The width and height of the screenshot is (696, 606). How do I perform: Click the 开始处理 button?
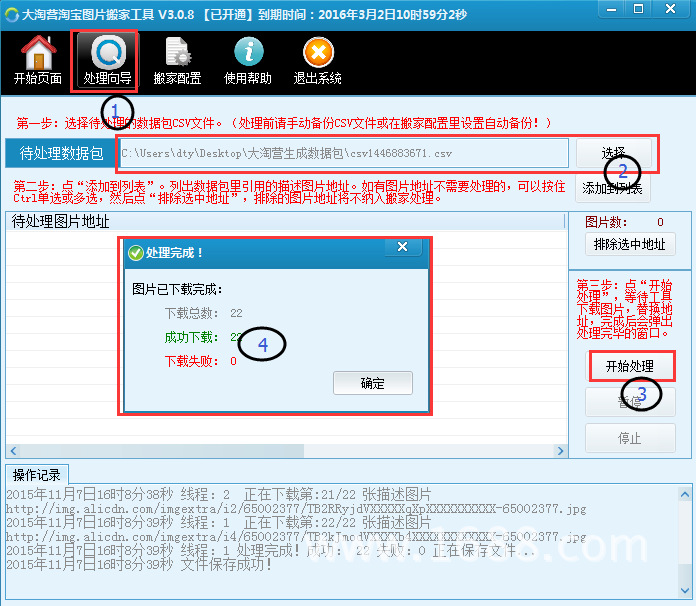pos(630,366)
